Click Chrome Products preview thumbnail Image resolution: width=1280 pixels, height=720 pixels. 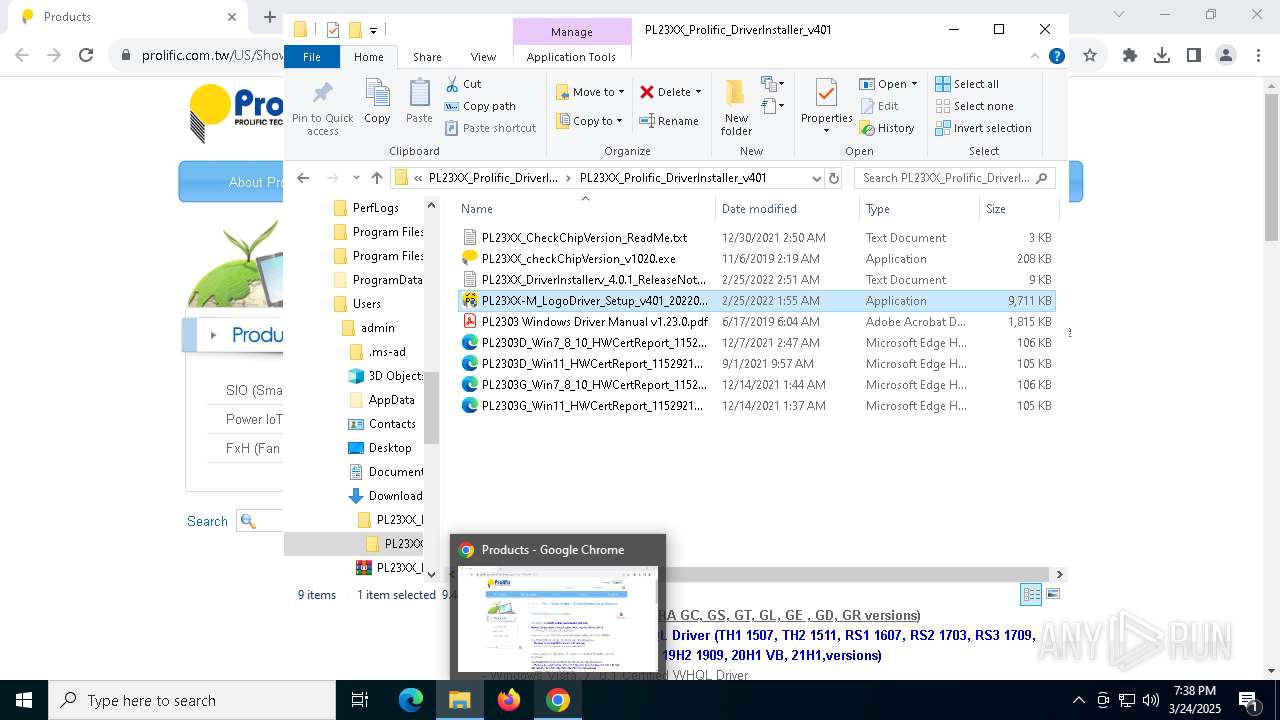click(x=557, y=619)
